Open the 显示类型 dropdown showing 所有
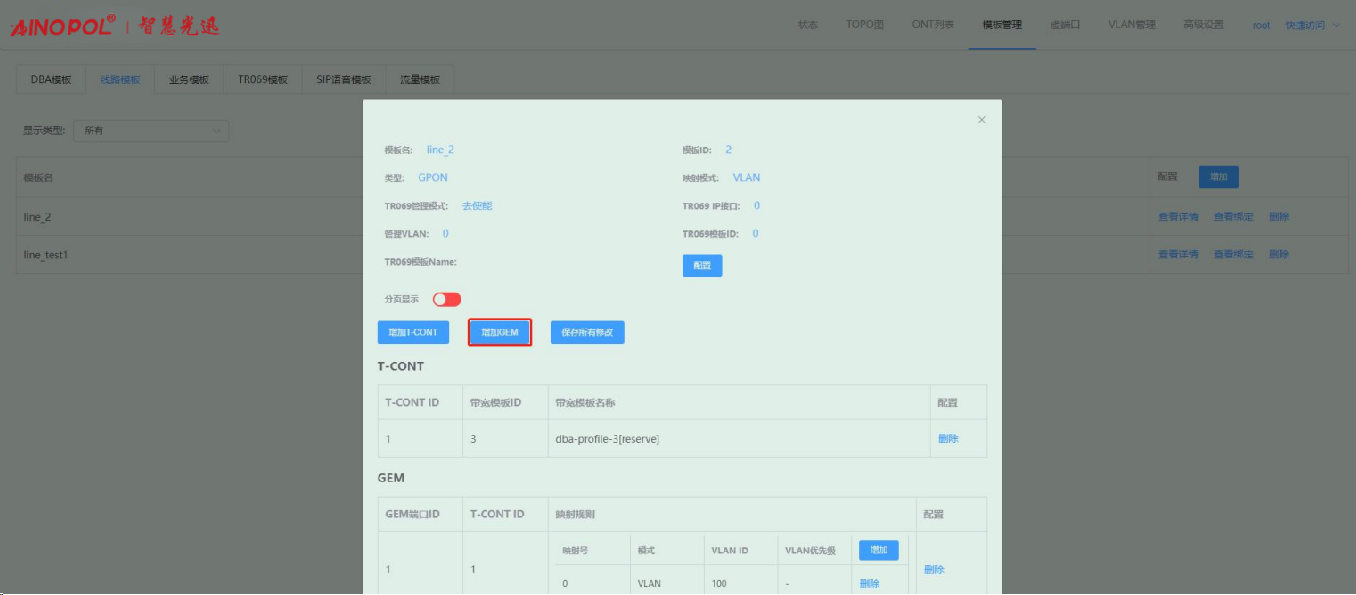Viewport: 1356px width, 595px height. (x=154, y=131)
